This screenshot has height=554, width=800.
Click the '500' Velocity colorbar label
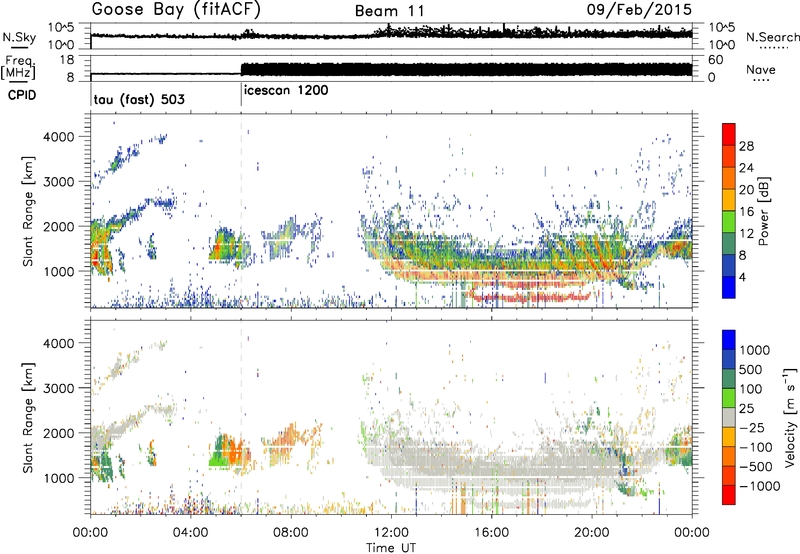750,370
